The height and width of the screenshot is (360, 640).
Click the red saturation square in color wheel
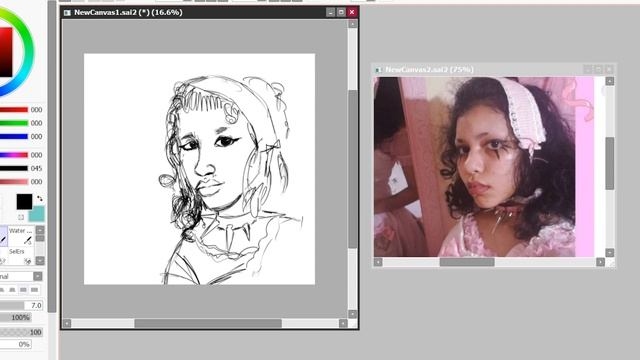point(6,52)
